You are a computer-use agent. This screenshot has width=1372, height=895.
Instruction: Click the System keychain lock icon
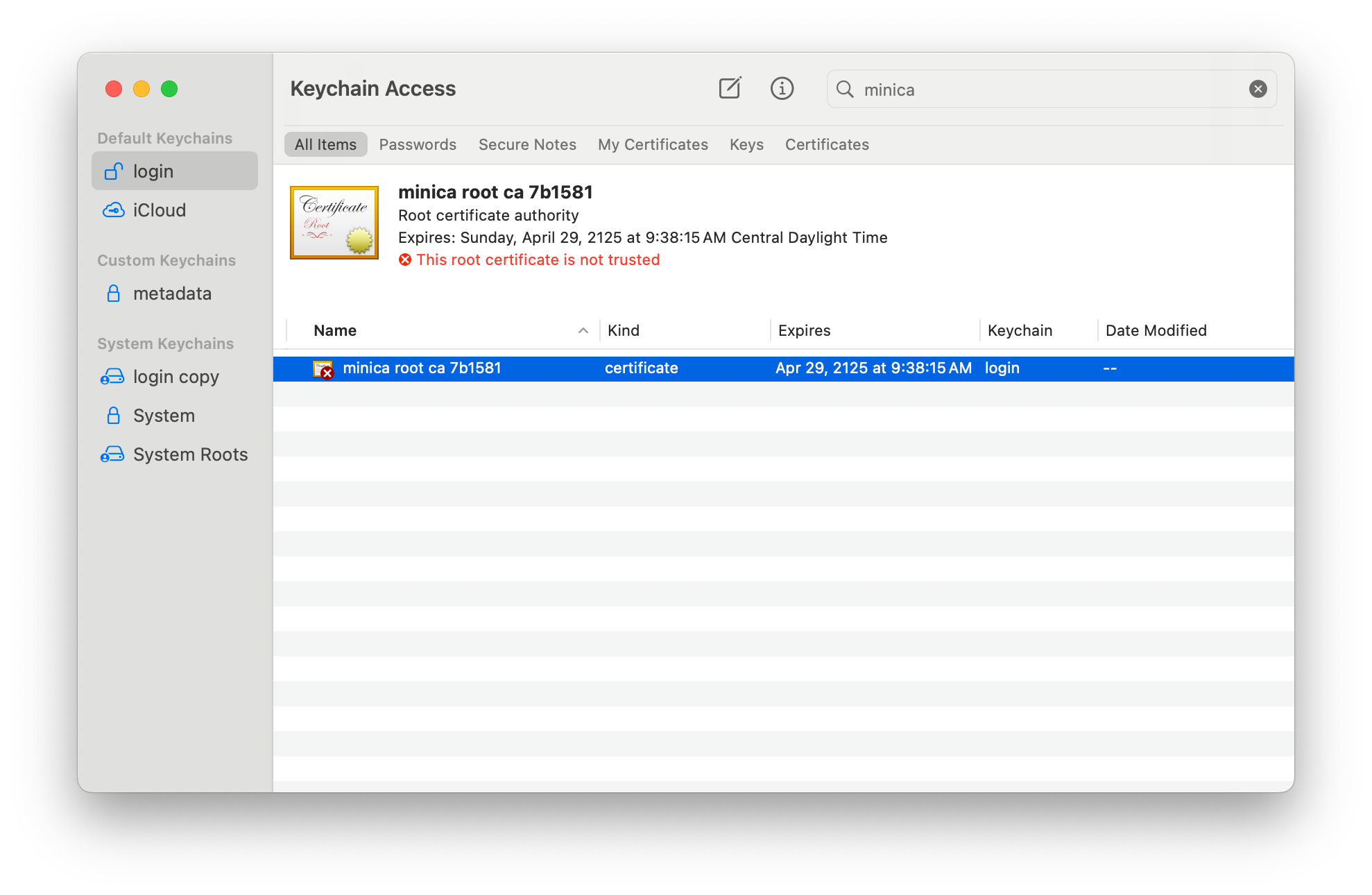point(114,416)
